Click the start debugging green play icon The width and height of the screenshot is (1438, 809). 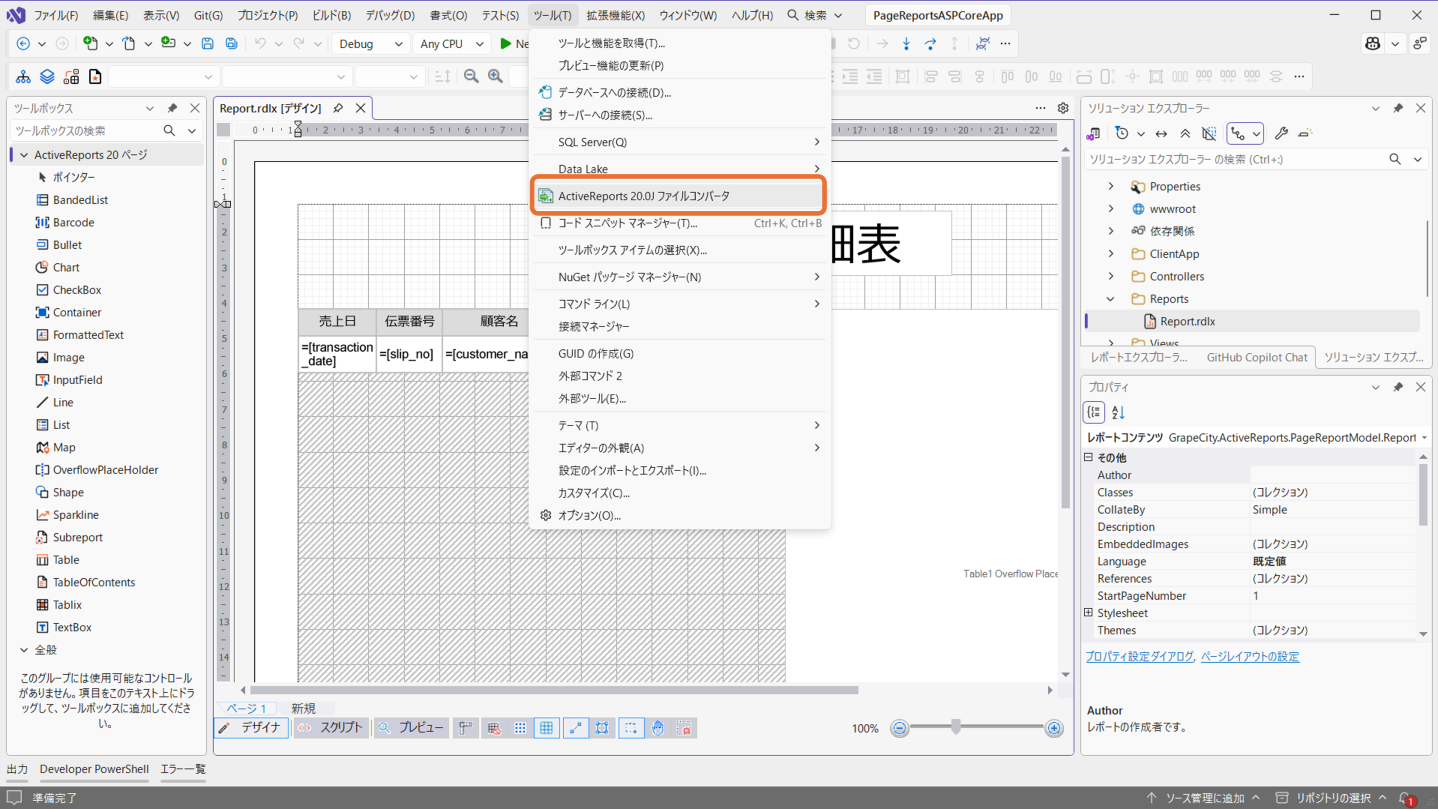tap(506, 44)
